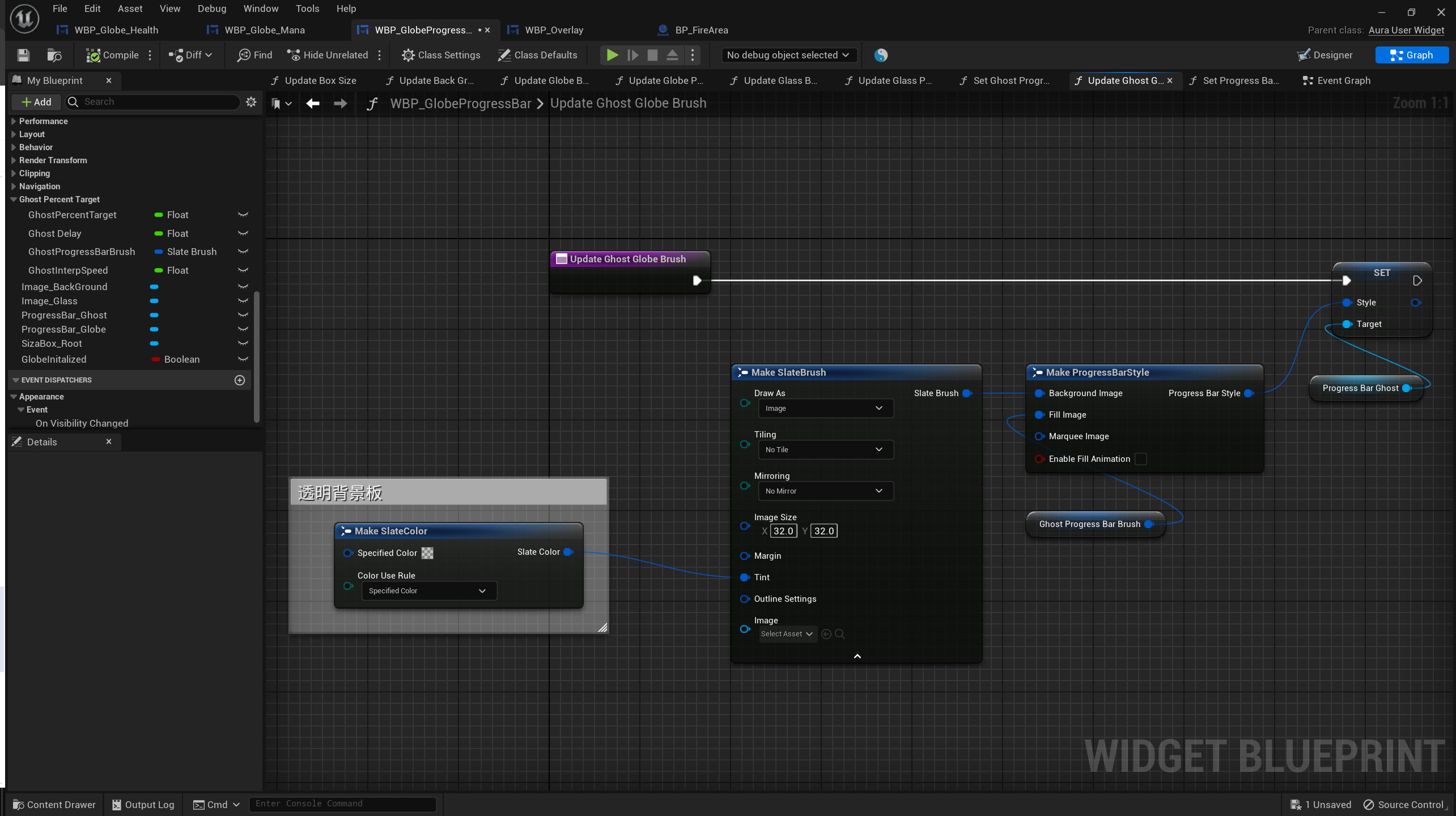Switch to Designer mode
1456x816 pixels.
tap(1325, 55)
